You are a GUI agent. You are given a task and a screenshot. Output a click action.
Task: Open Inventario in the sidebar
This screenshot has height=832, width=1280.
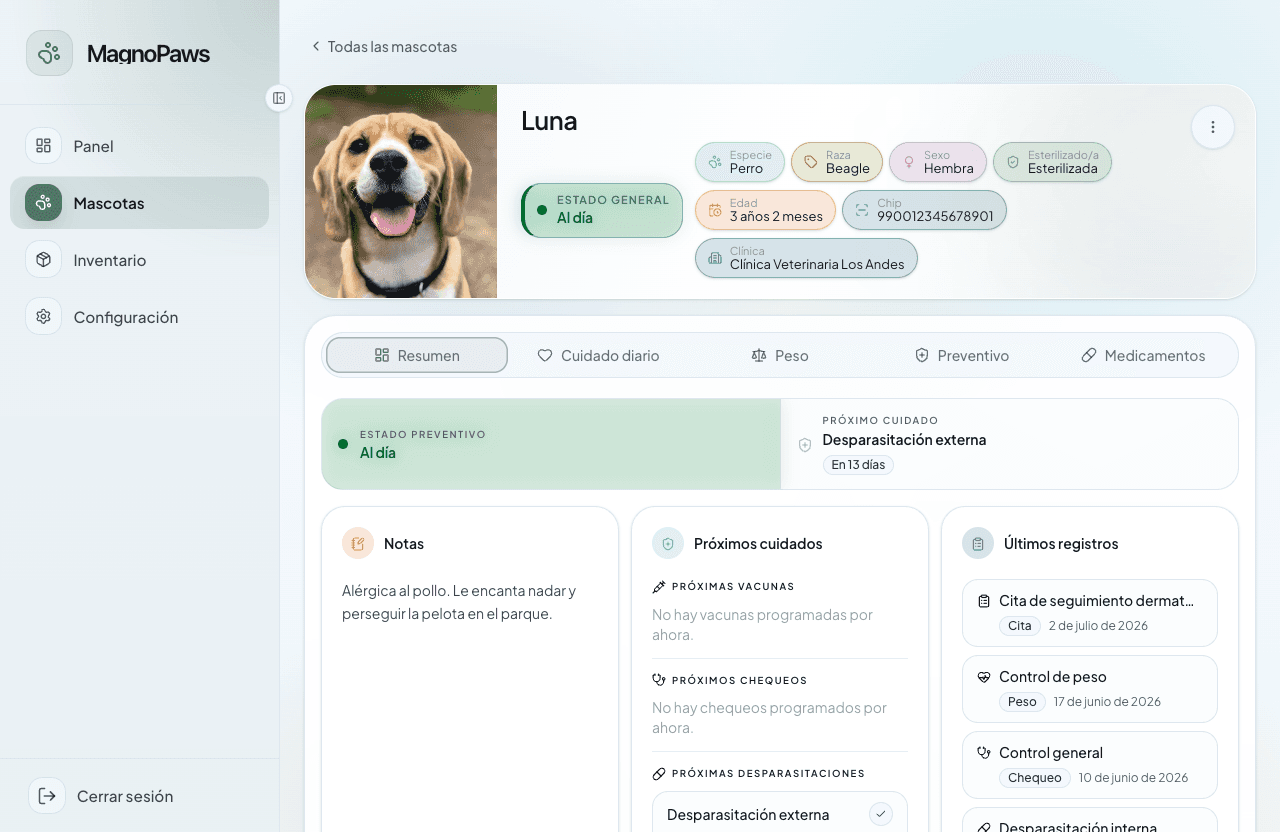pyautogui.click(x=140, y=260)
